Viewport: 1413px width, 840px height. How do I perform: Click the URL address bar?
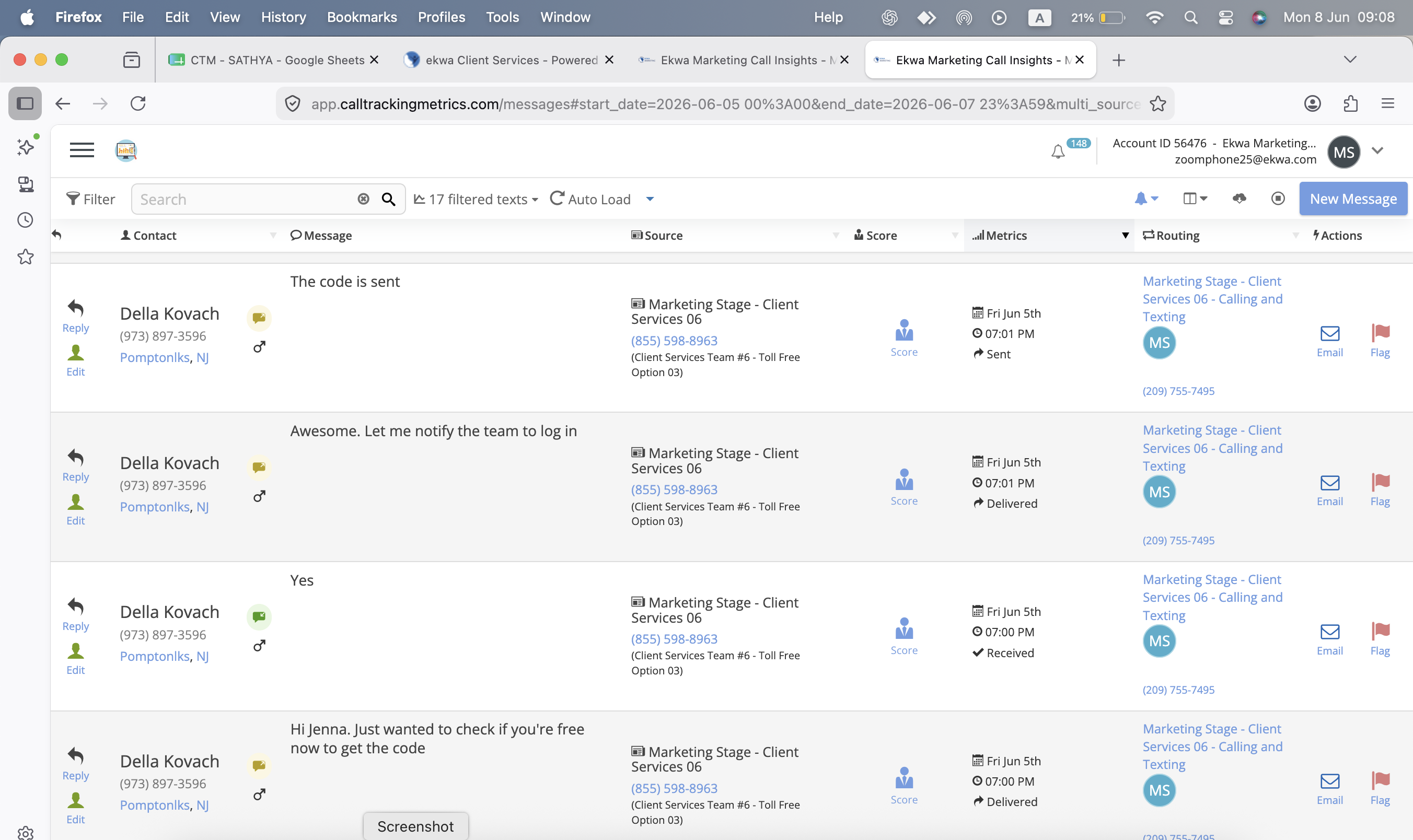725,103
